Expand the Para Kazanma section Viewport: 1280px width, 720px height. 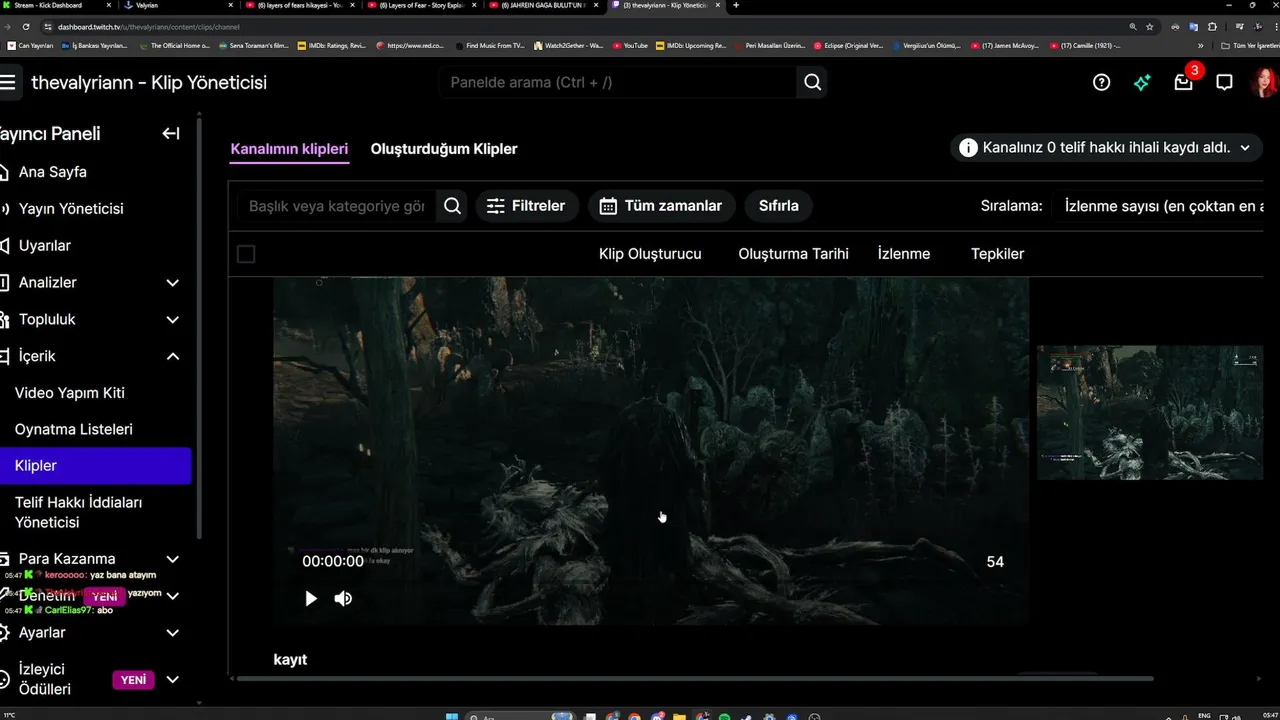point(172,559)
